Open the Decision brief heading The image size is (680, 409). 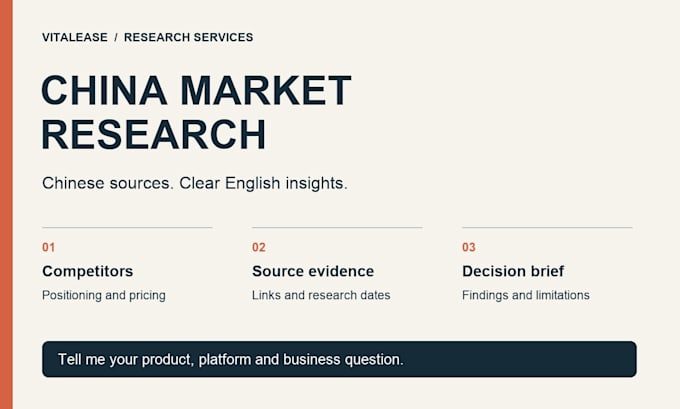coord(513,271)
